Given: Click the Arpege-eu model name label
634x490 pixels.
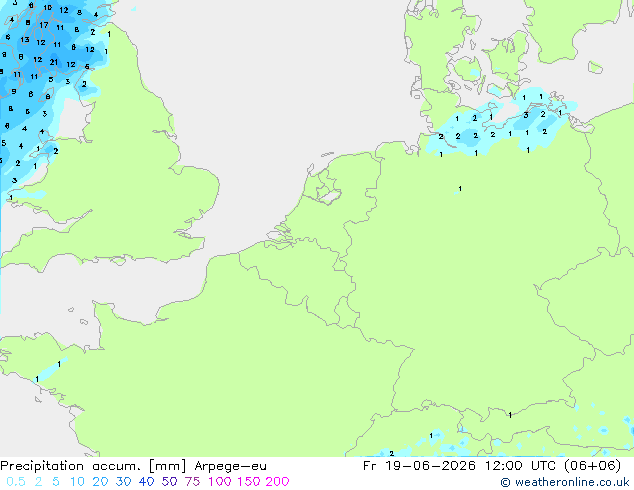Looking at the screenshot, I should (x=230, y=466).
